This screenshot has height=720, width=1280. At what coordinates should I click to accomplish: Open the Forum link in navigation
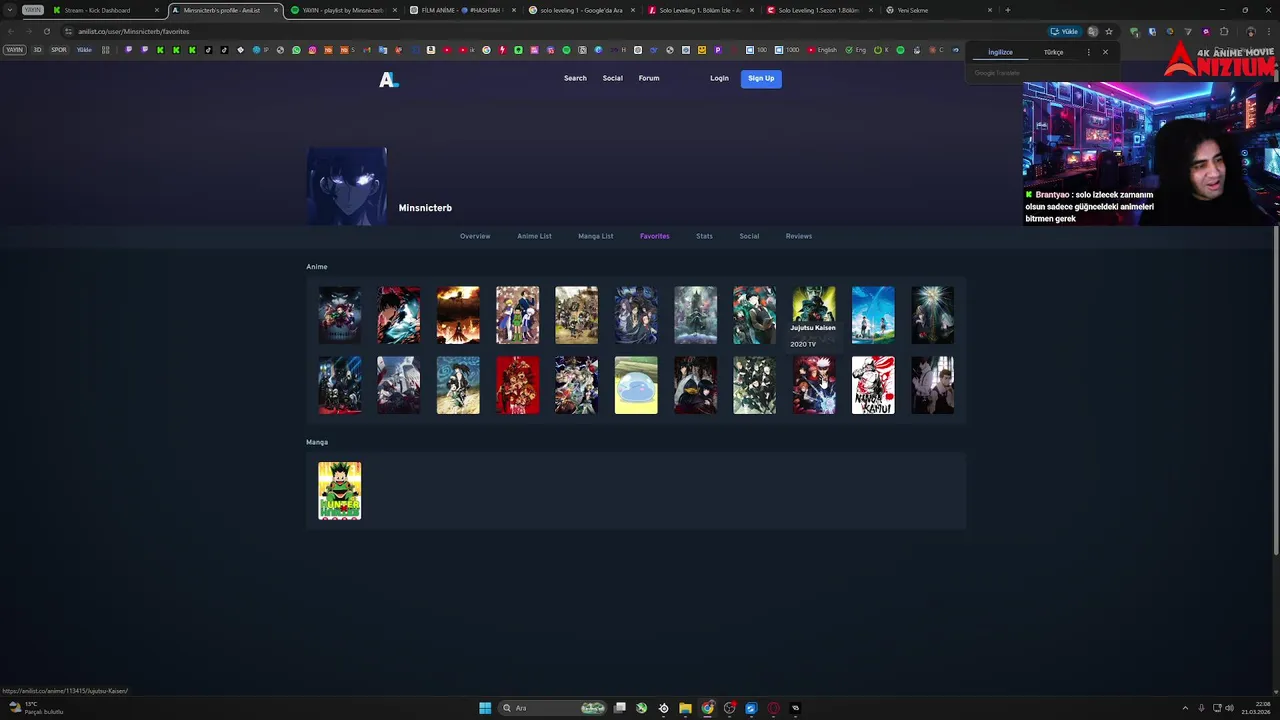tap(649, 78)
